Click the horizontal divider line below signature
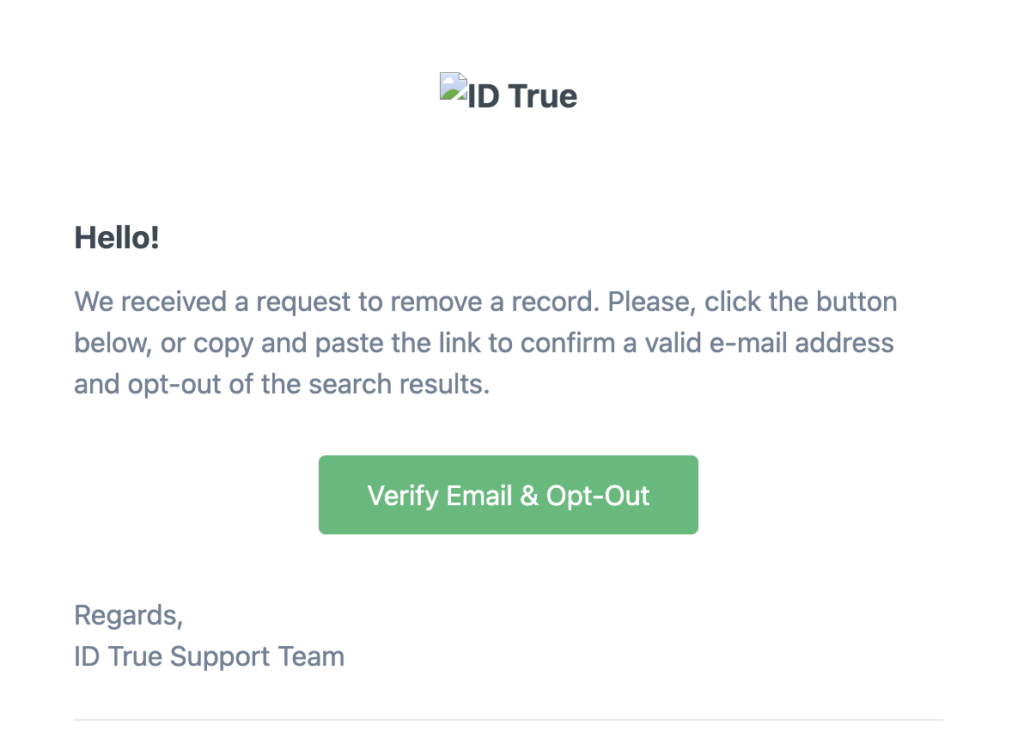1024x744 pixels. pos(508,719)
